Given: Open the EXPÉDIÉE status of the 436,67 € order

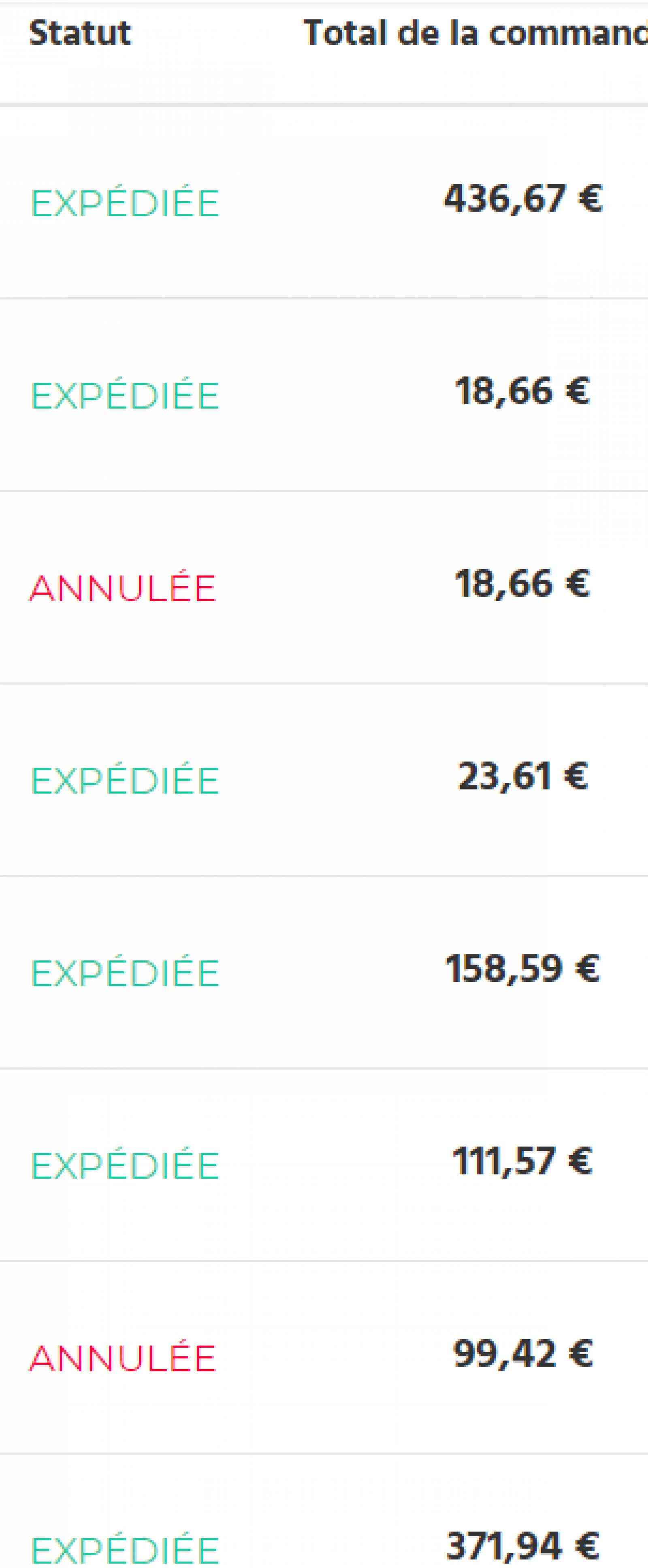Looking at the screenshot, I should [125, 203].
